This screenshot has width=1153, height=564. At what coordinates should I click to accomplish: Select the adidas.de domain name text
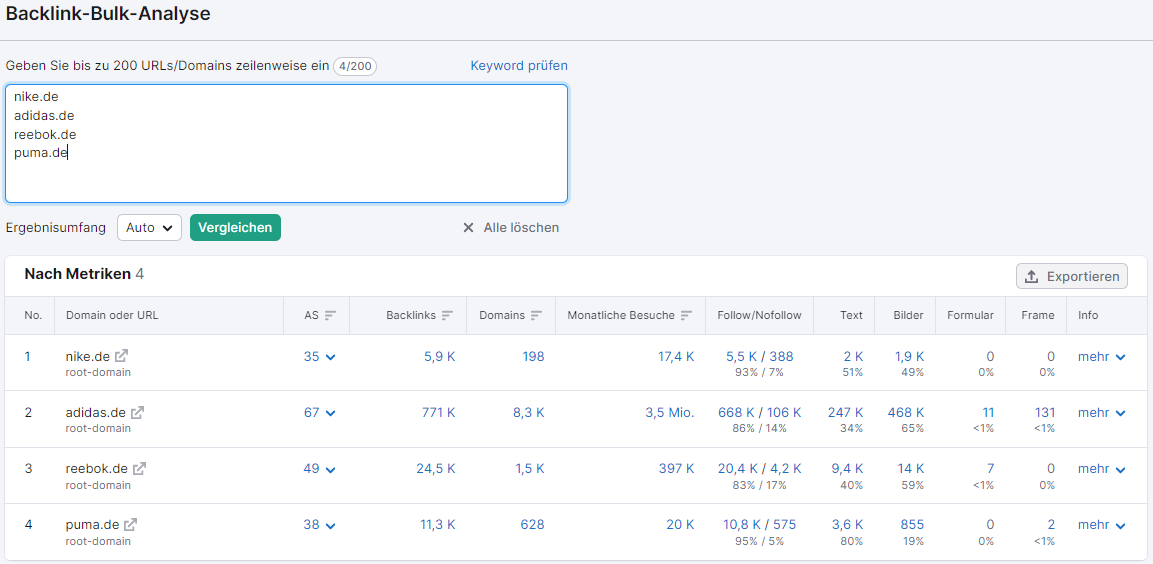(96, 413)
